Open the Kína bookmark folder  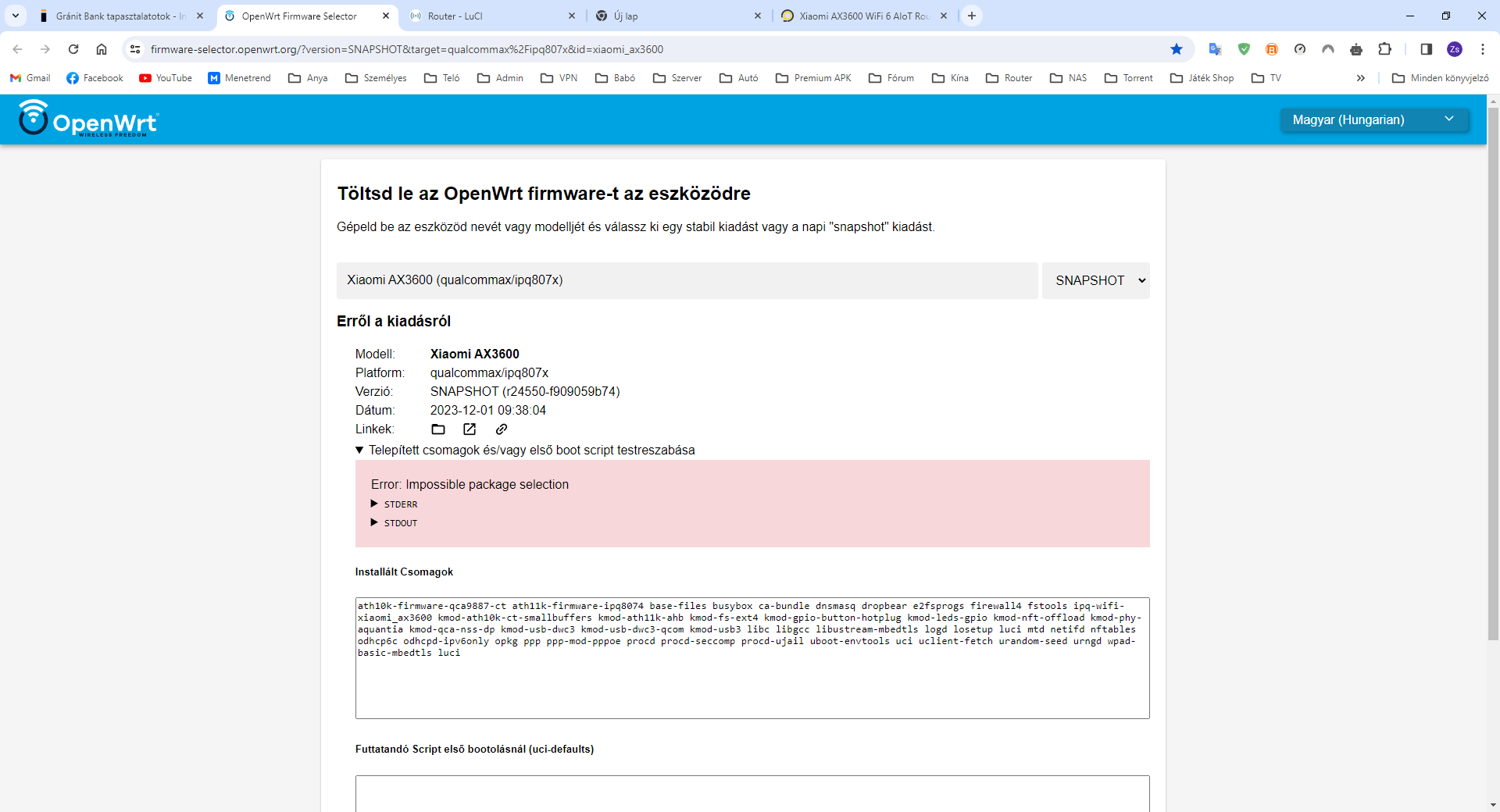click(x=950, y=78)
